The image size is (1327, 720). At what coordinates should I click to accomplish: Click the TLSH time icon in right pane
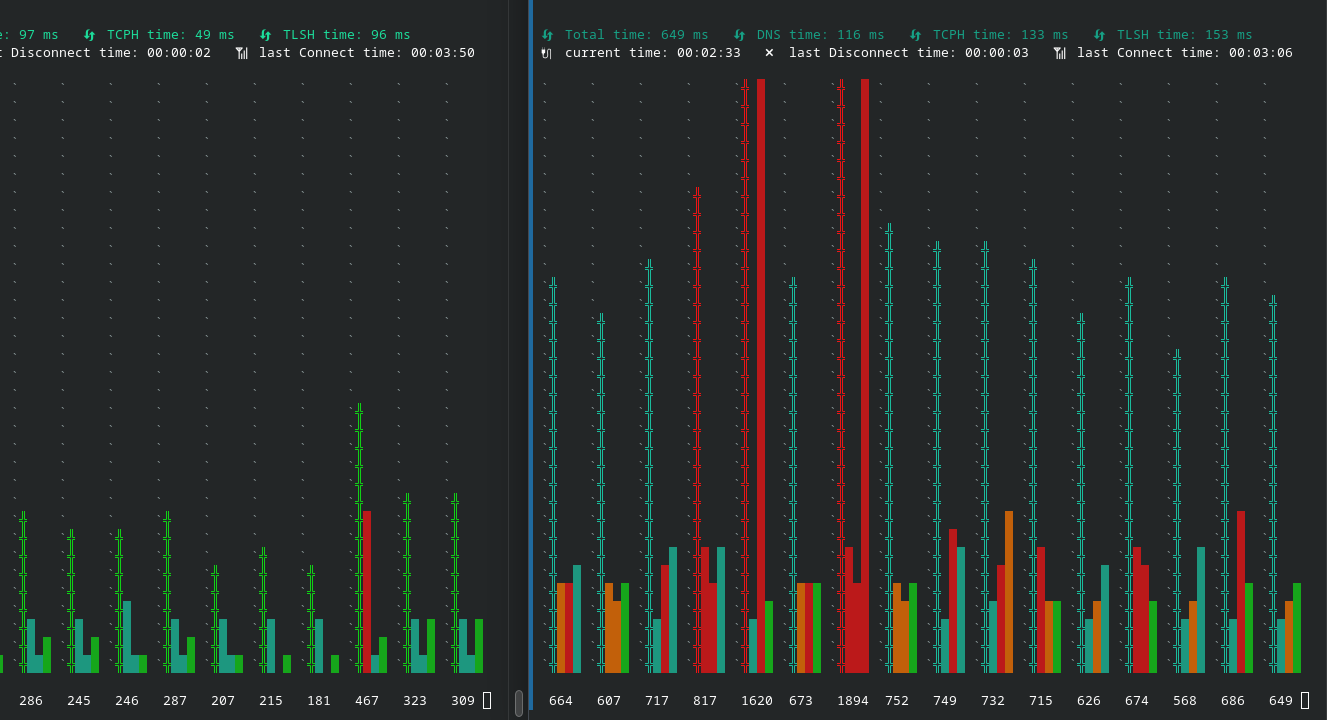click(x=1097, y=34)
